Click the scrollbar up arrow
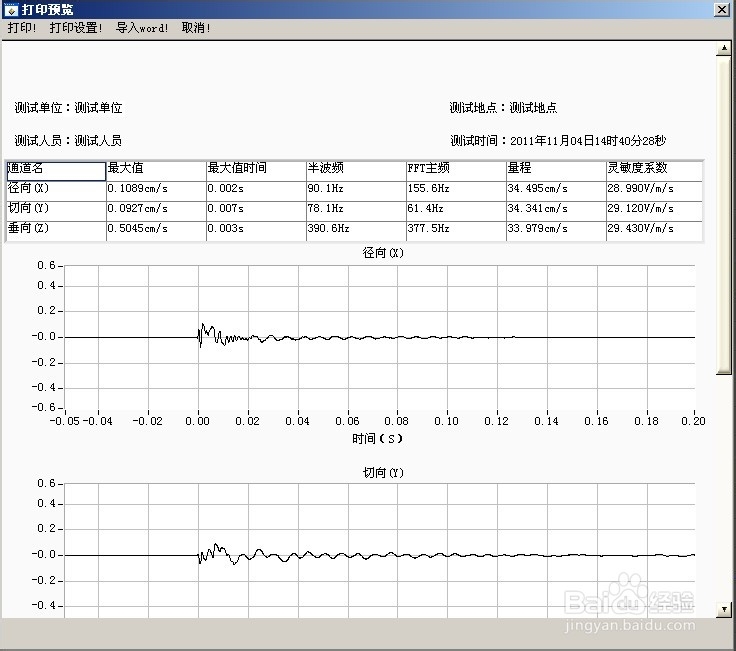This screenshot has width=736, height=651. (x=724, y=48)
